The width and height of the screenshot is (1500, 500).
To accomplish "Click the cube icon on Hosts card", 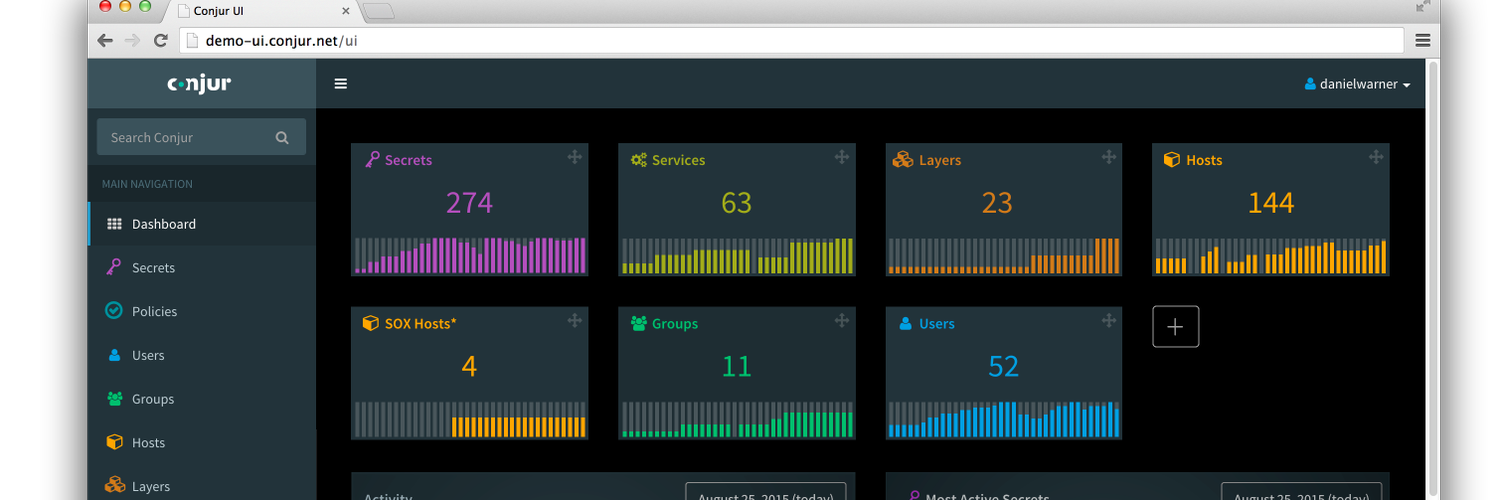I will point(1172,160).
